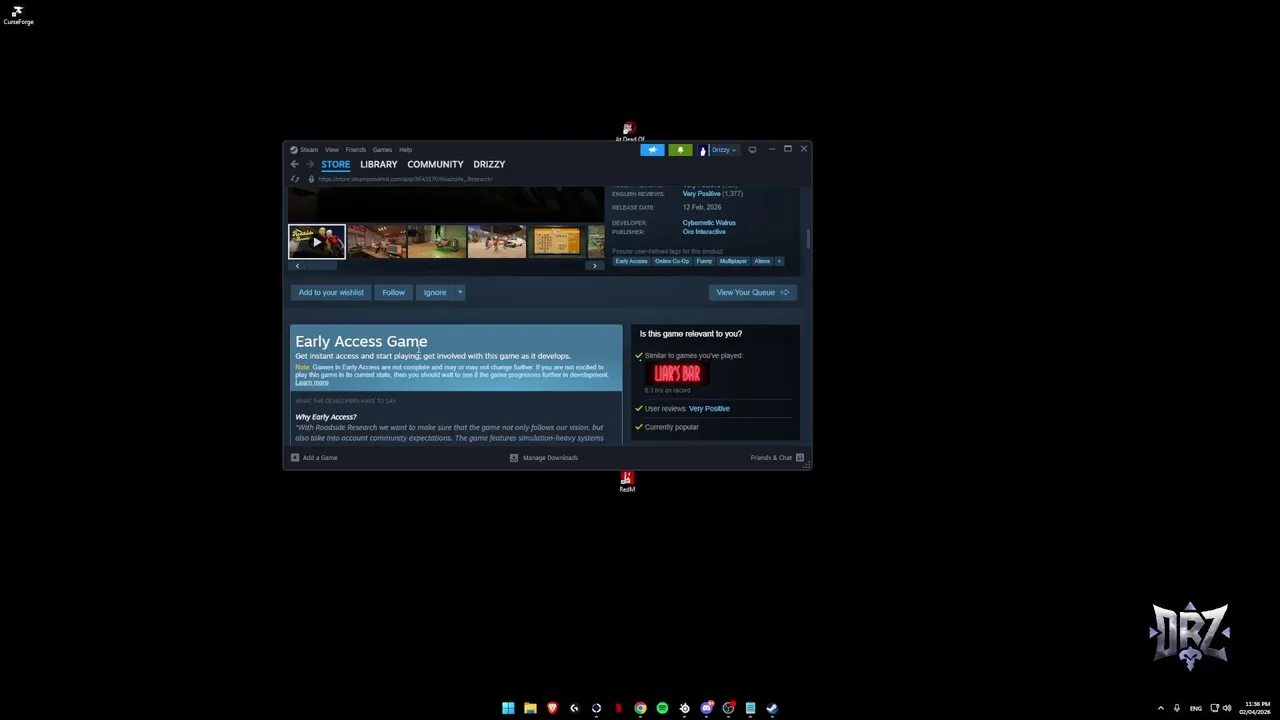Select the yellow board screenshot thumbnail
Screen dimensions: 1280x720
tap(557, 242)
